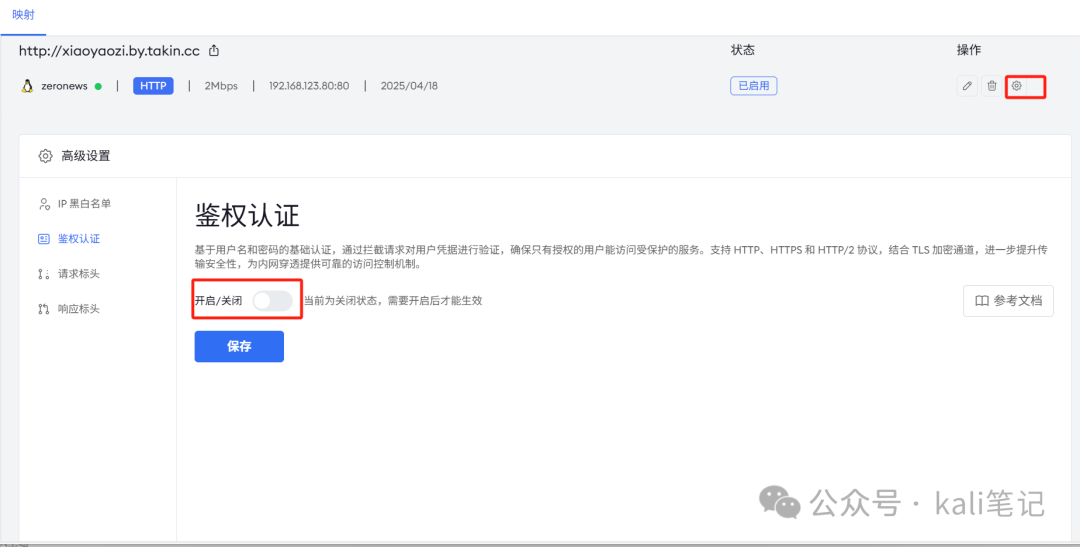Click the 已启用 status badge
This screenshot has height=547, width=1080.
753,86
